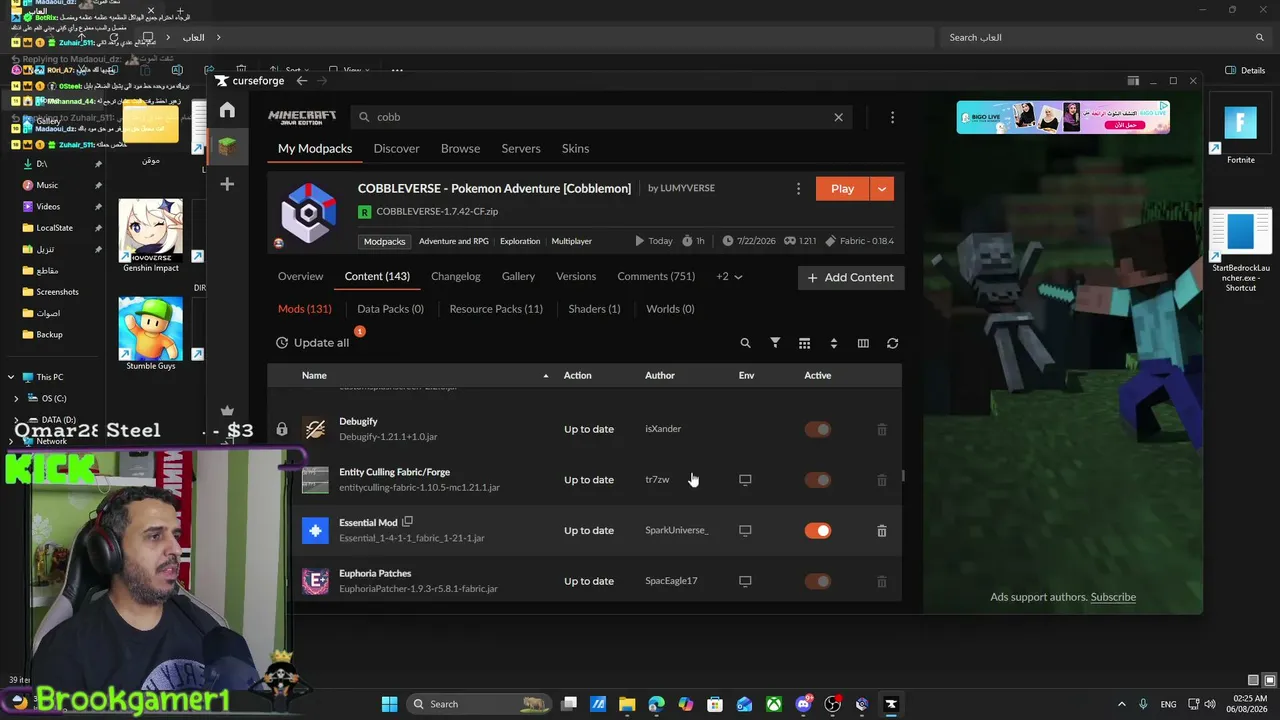The image size is (1280, 720).
Task: Delete the Euphoria Patches mod
Action: click(x=881, y=581)
